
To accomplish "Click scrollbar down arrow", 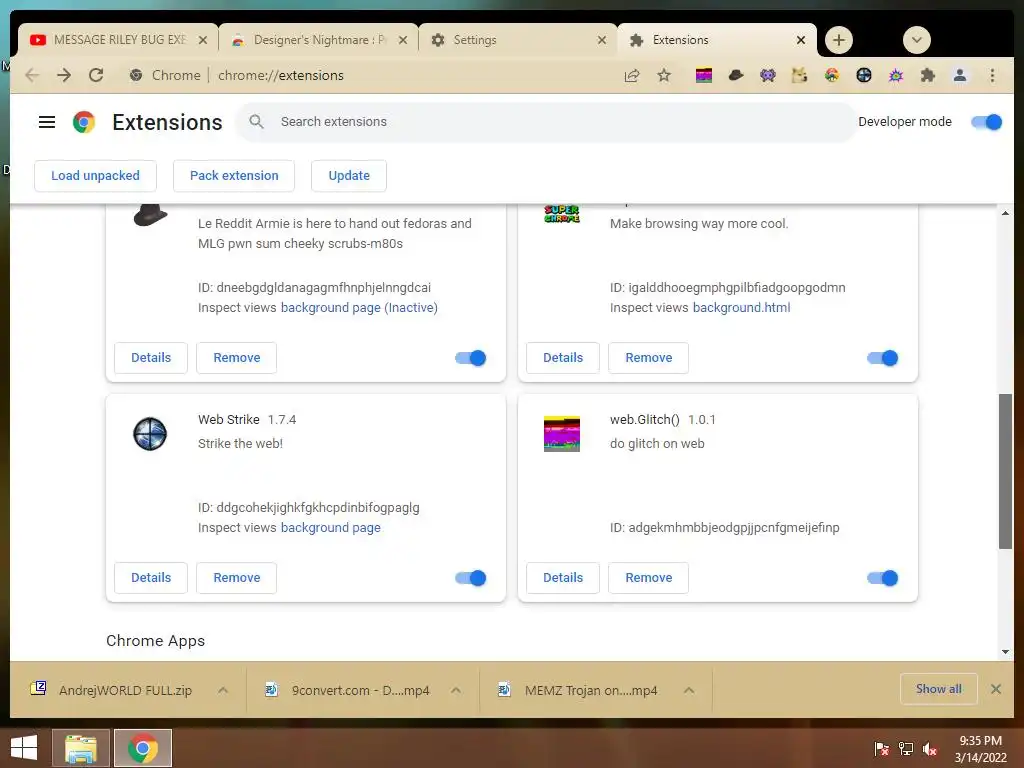I will 1005,652.
